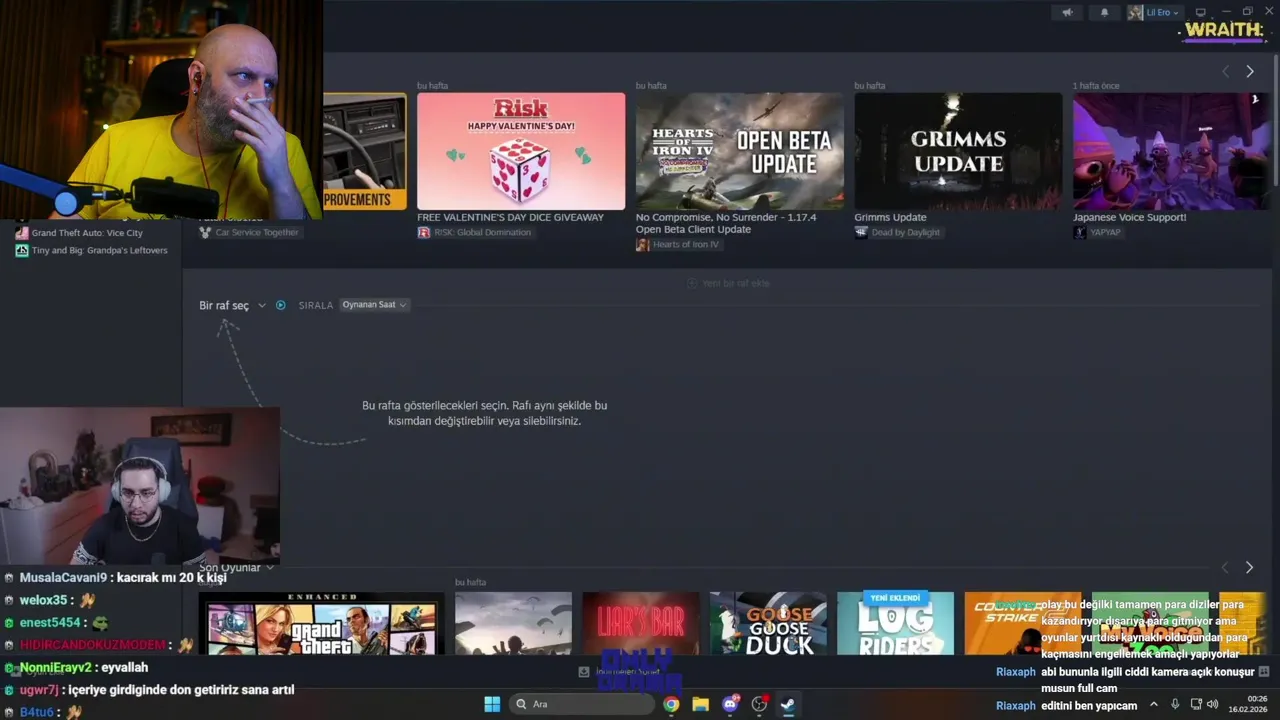Switch to the Steam taskbar icon

(788, 704)
